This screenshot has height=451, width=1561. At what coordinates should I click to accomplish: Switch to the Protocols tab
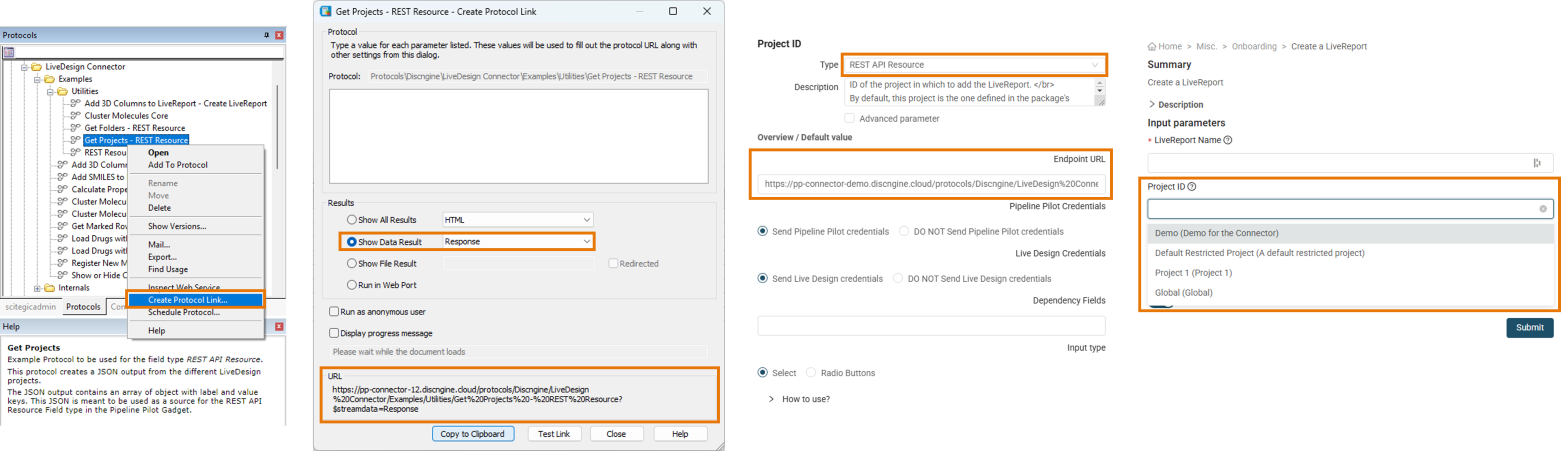pyautogui.click(x=84, y=307)
